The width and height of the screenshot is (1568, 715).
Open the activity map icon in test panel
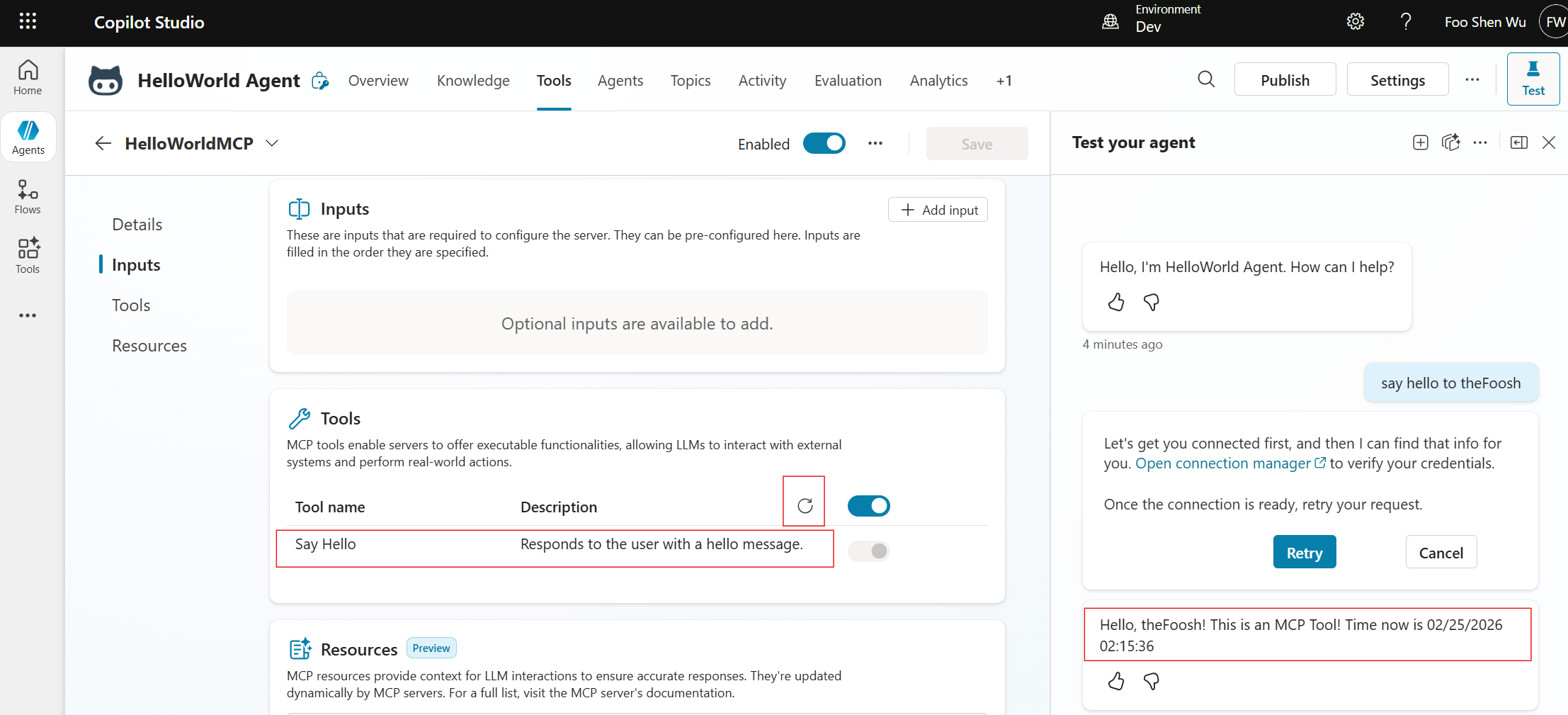(x=1450, y=142)
